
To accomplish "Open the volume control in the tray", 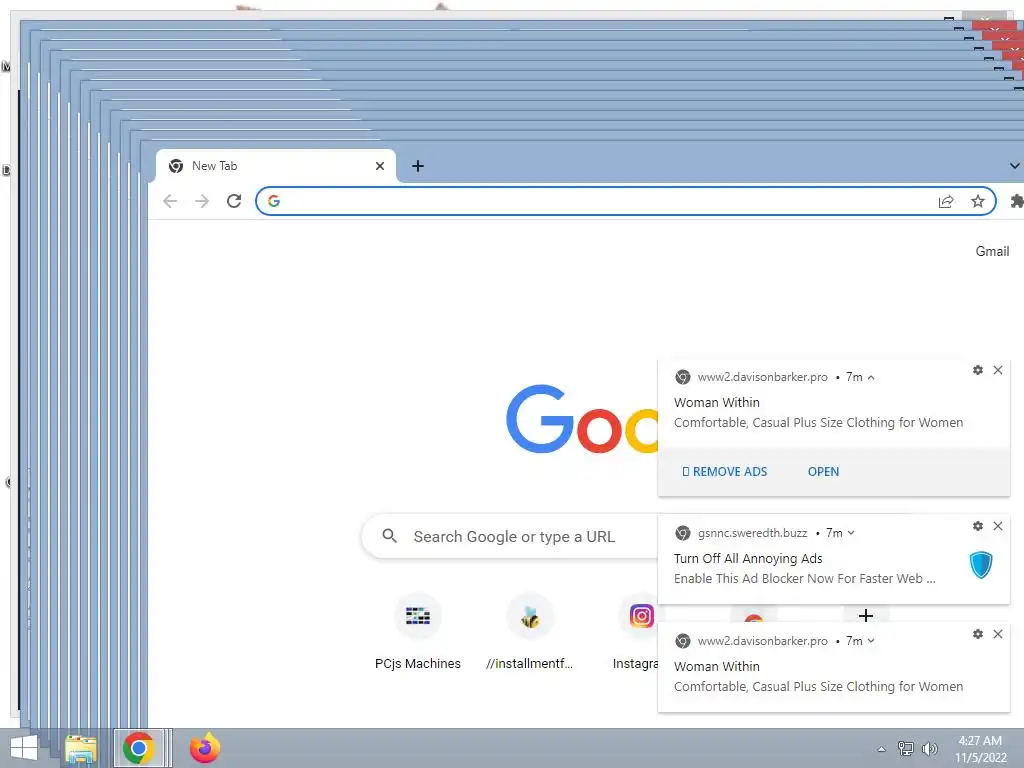I will tap(929, 749).
